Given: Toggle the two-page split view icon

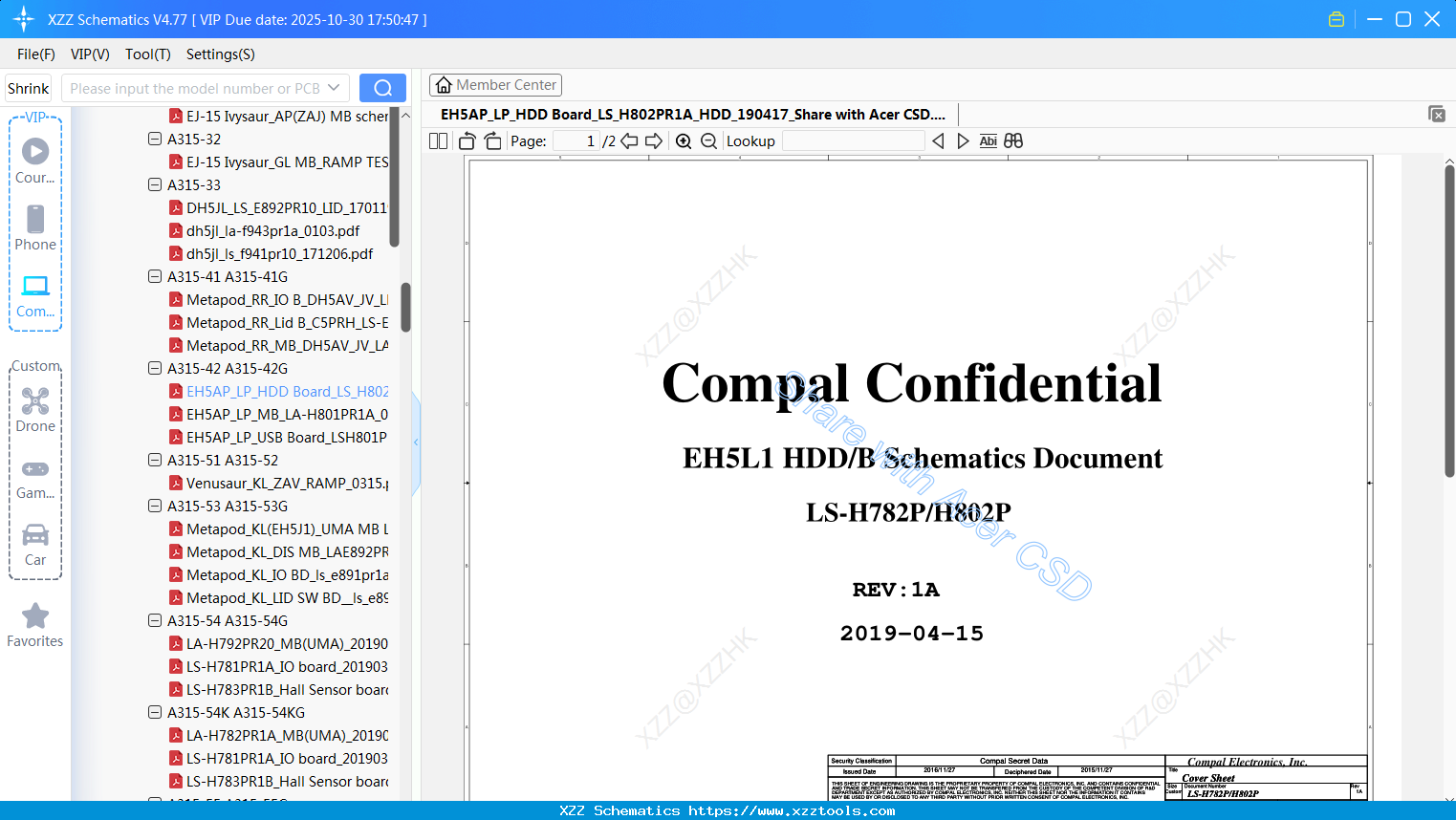Looking at the screenshot, I should click(439, 141).
